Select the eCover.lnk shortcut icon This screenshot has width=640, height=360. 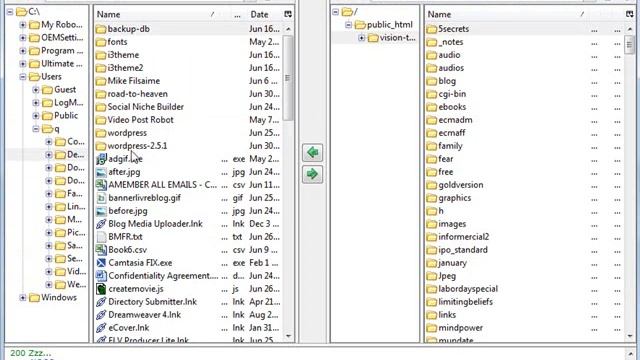101,328
